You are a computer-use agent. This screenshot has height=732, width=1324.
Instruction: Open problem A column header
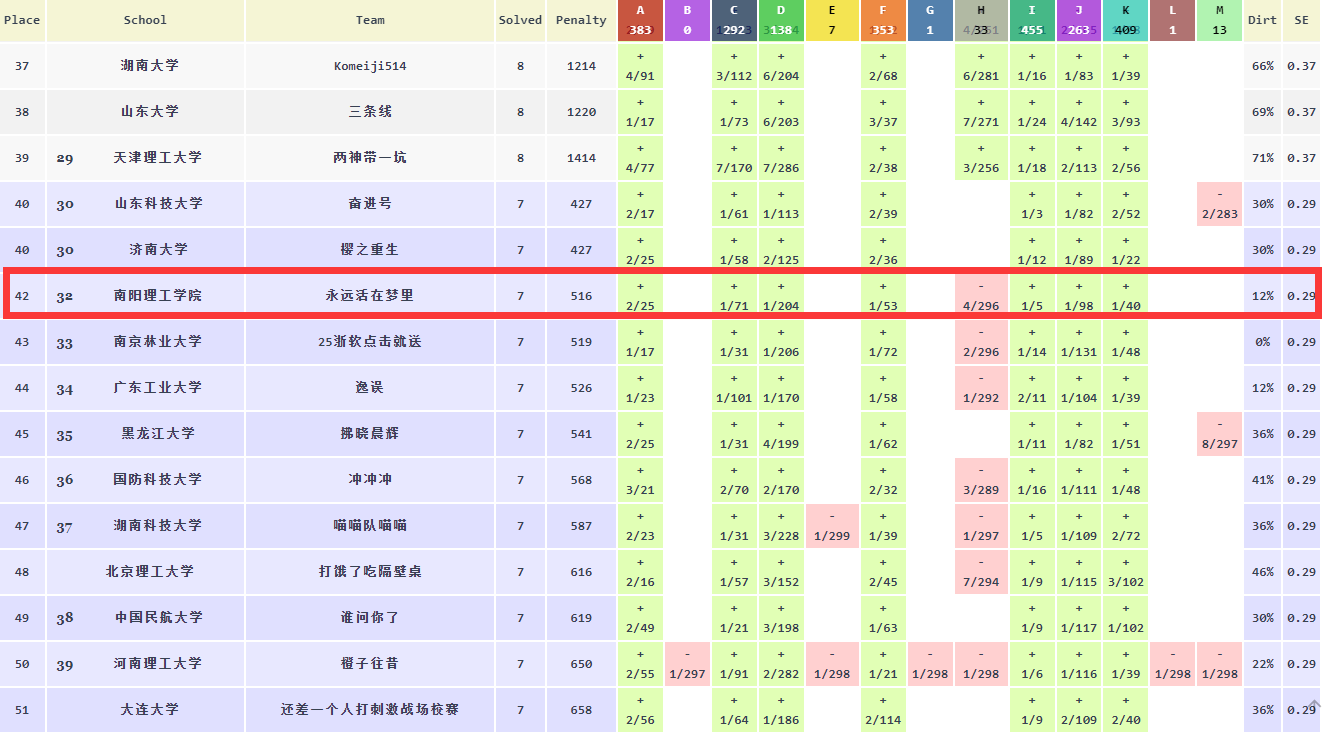[640, 20]
